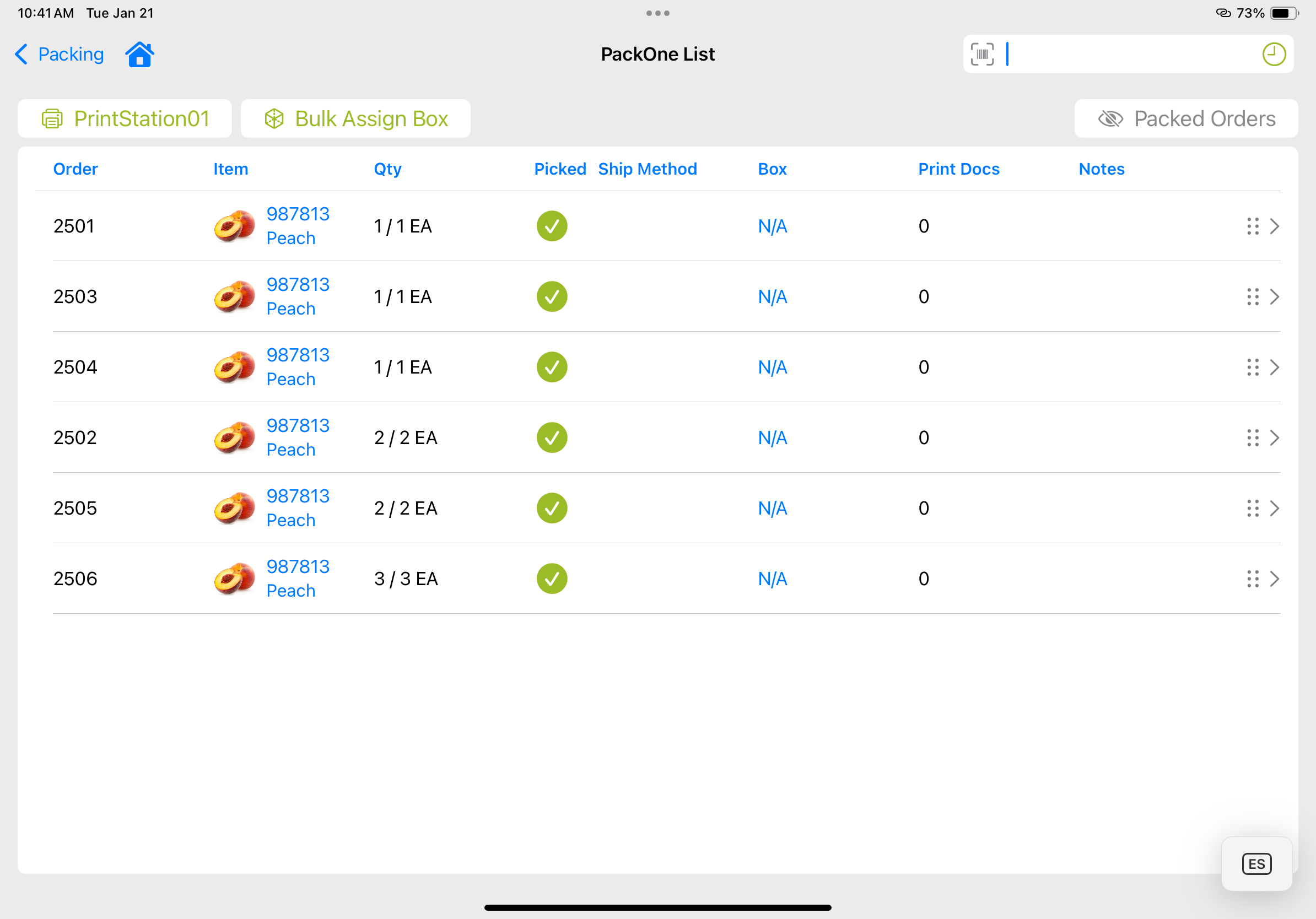Tap the peach thumbnail for order 2503

tap(234, 297)
